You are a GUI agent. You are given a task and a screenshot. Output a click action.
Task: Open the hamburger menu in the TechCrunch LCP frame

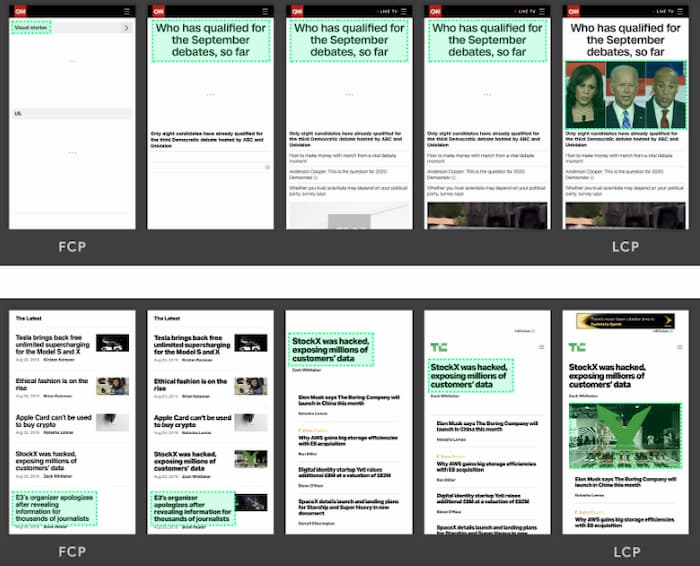coord(679,347)
